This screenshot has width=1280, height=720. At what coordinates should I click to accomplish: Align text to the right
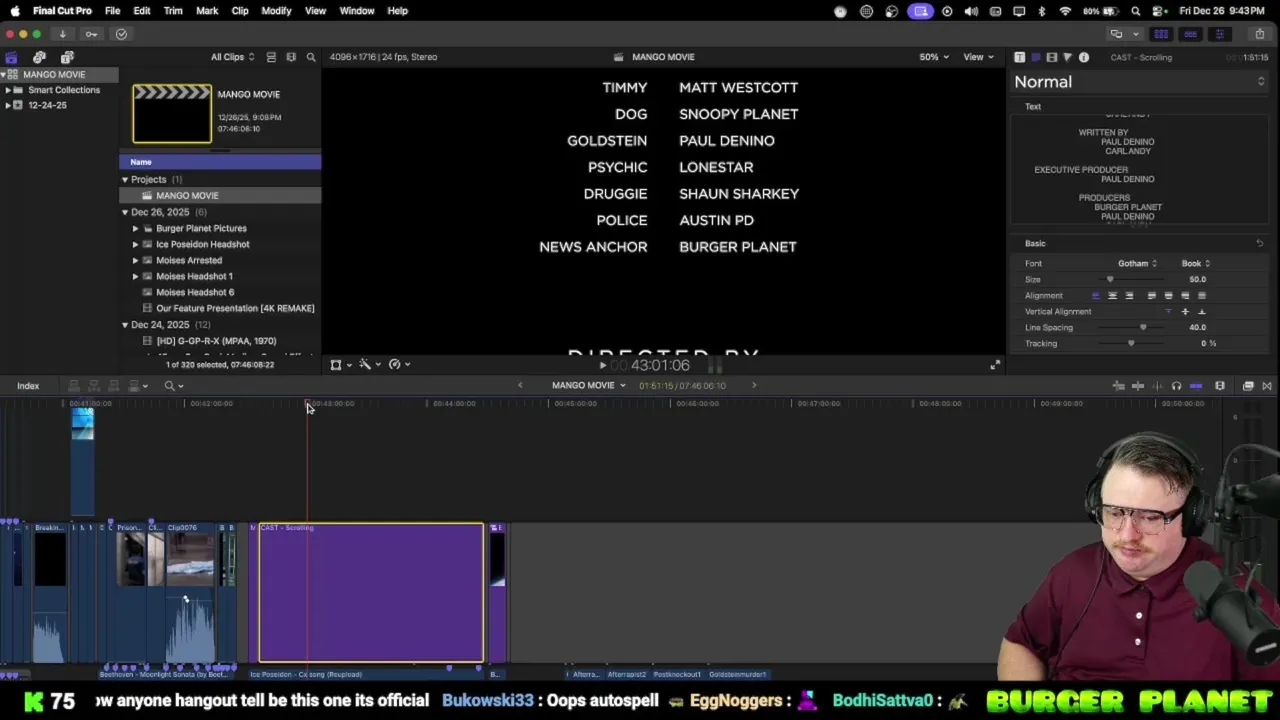click(1129, 295)
